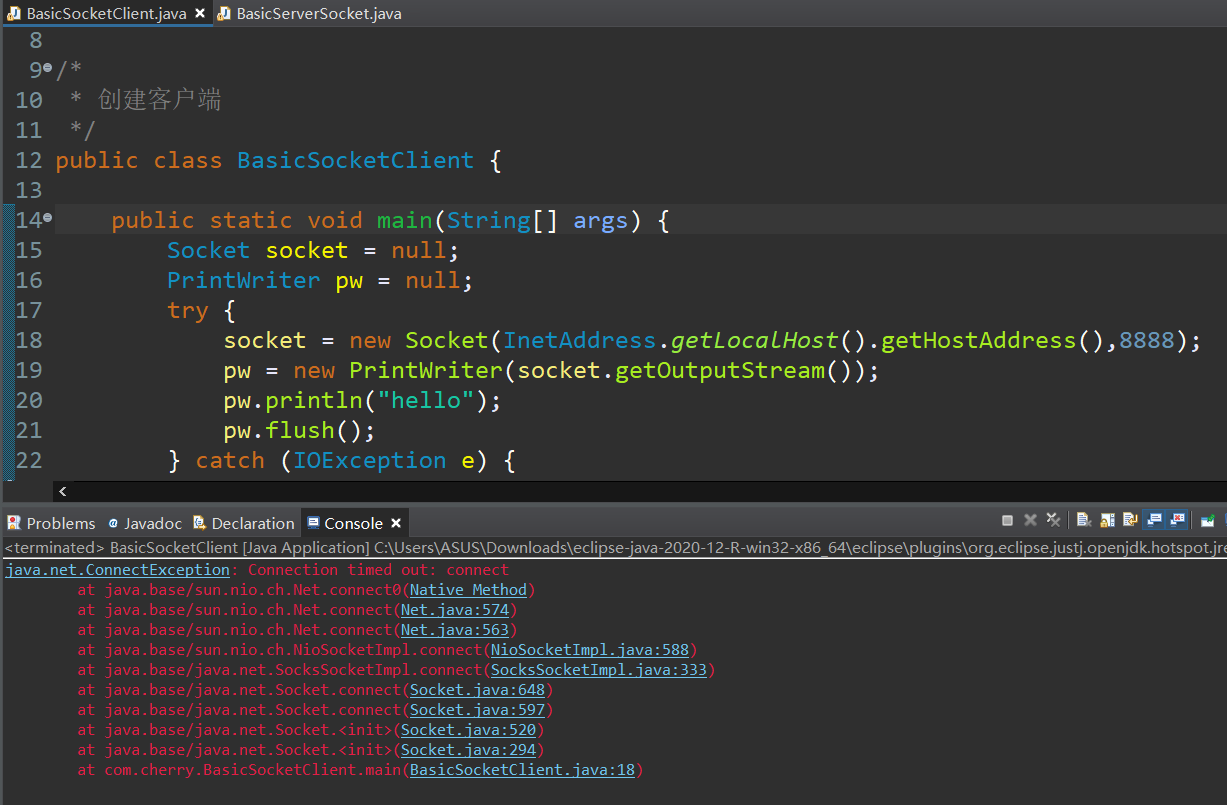Close the BasicSocketClient.java tab
The image size is (1227, 805).
[200, 14]
